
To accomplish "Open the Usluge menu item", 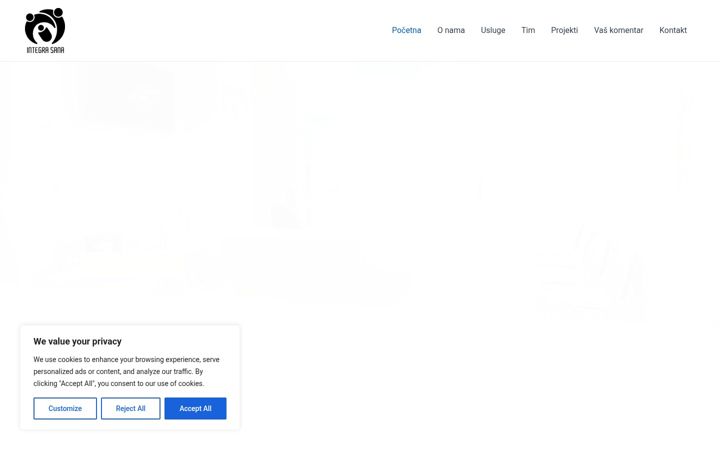I will 493,30.
